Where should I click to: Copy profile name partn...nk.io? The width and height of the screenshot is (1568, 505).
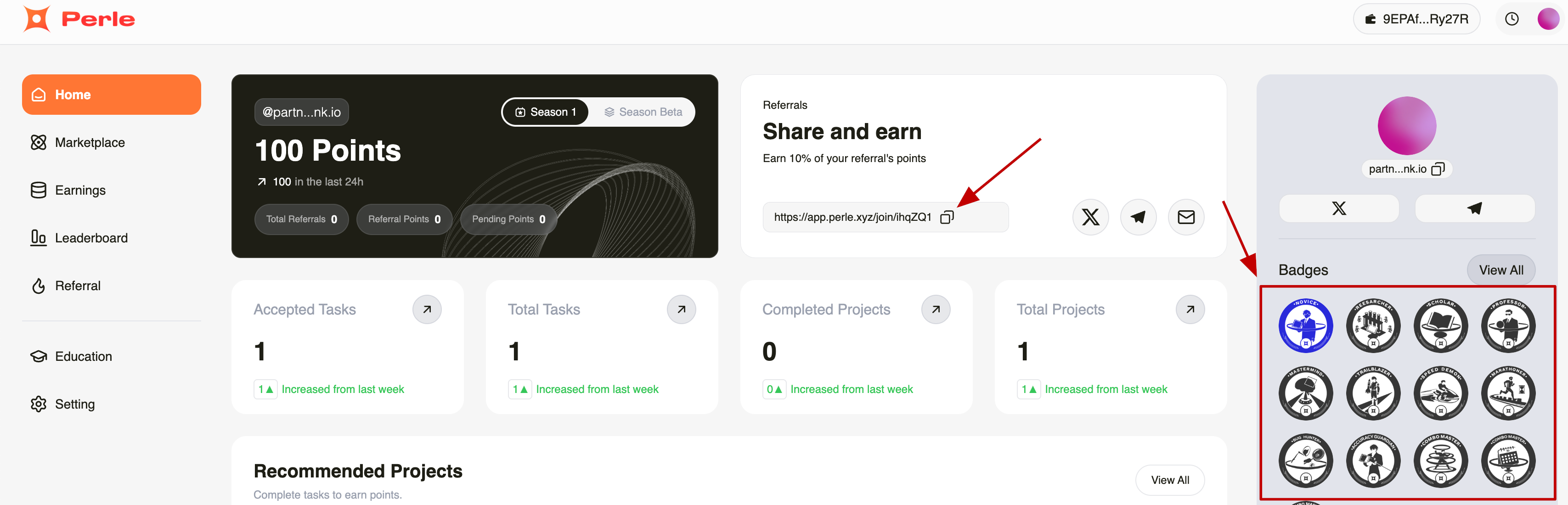(x=1438, y=169)
